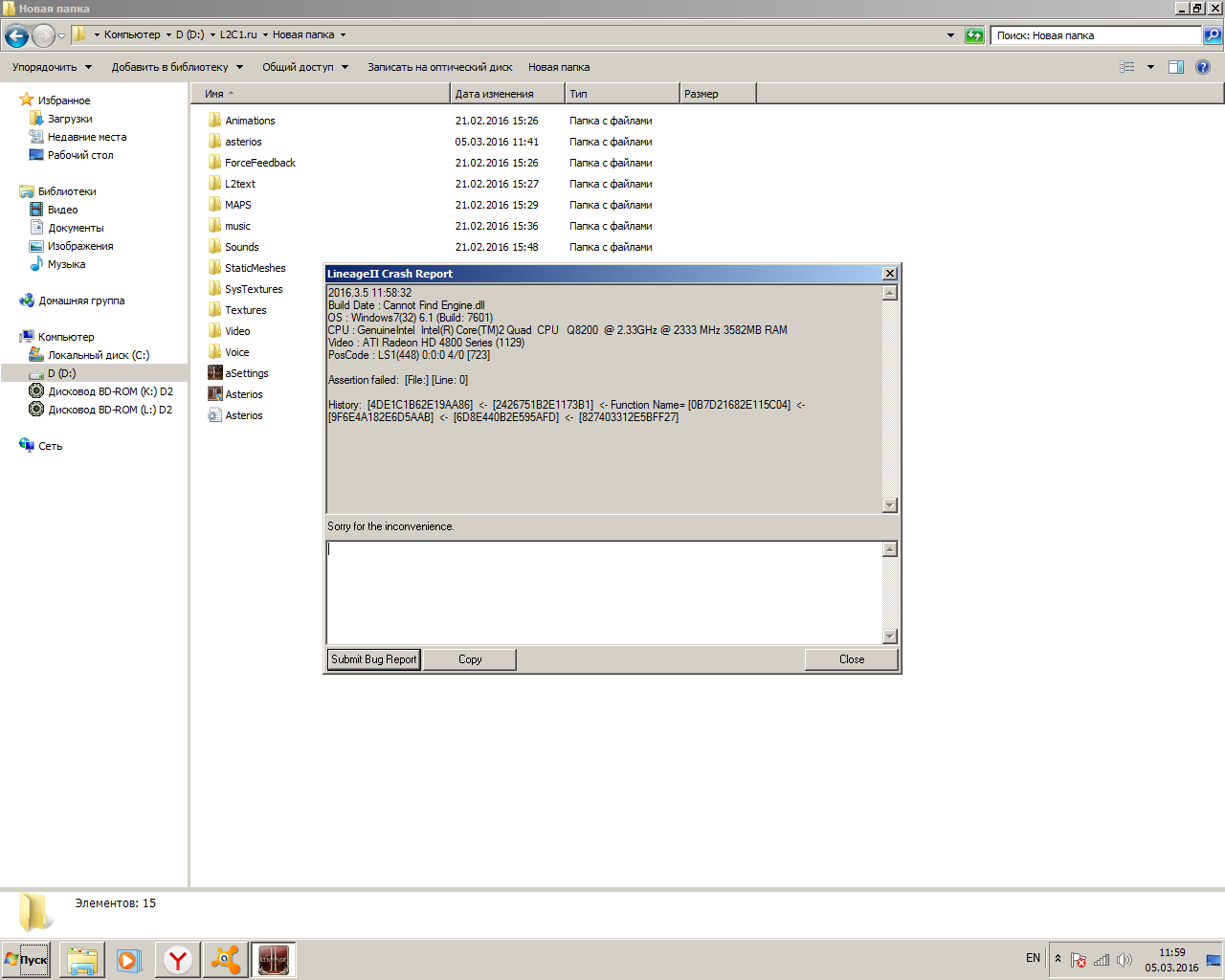Open Локальный диск (C:)

tap(99, 355)
